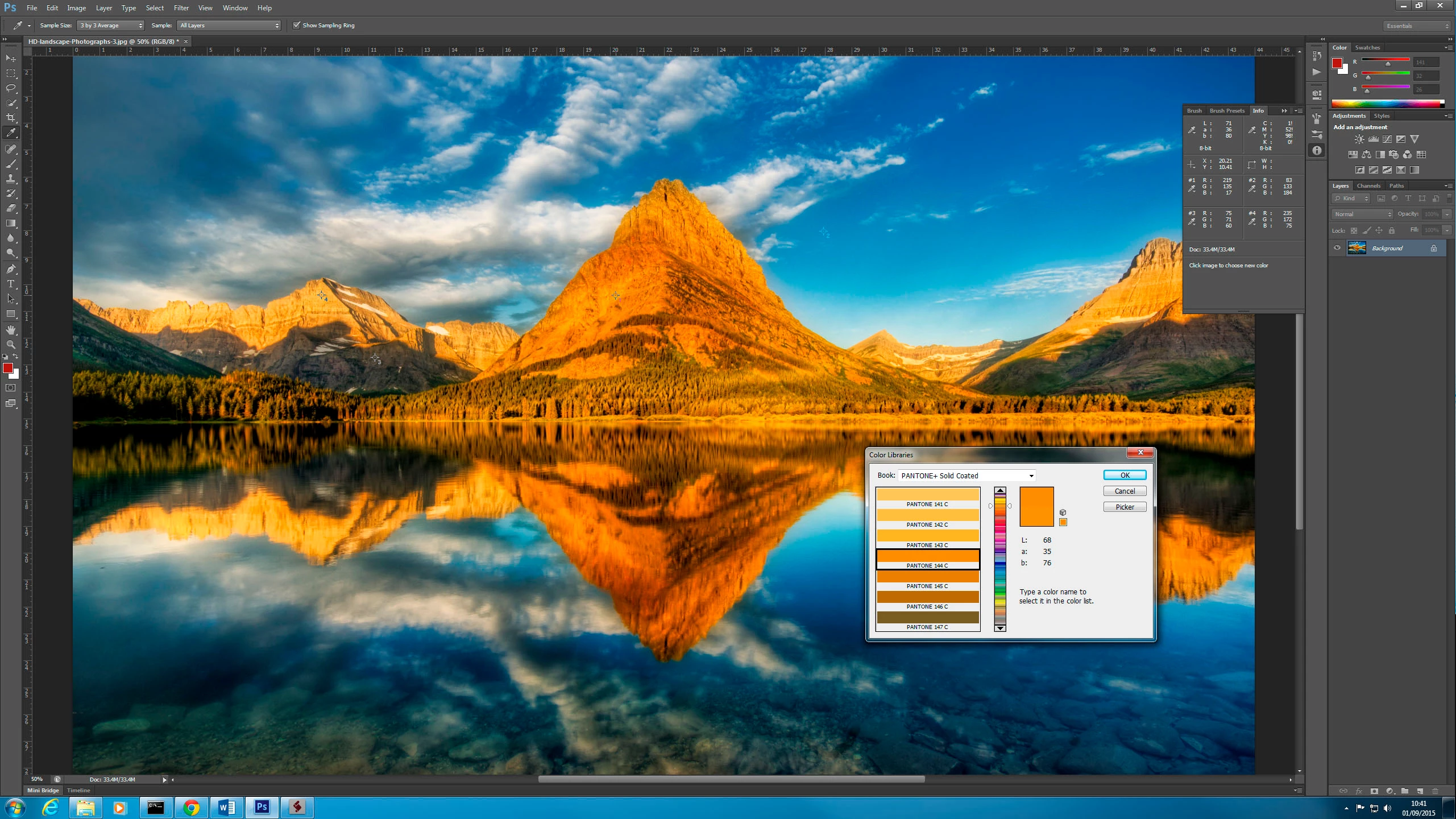
Task: Select the Lasso tool
Action: pyautogui.click(x=11, y=88)
